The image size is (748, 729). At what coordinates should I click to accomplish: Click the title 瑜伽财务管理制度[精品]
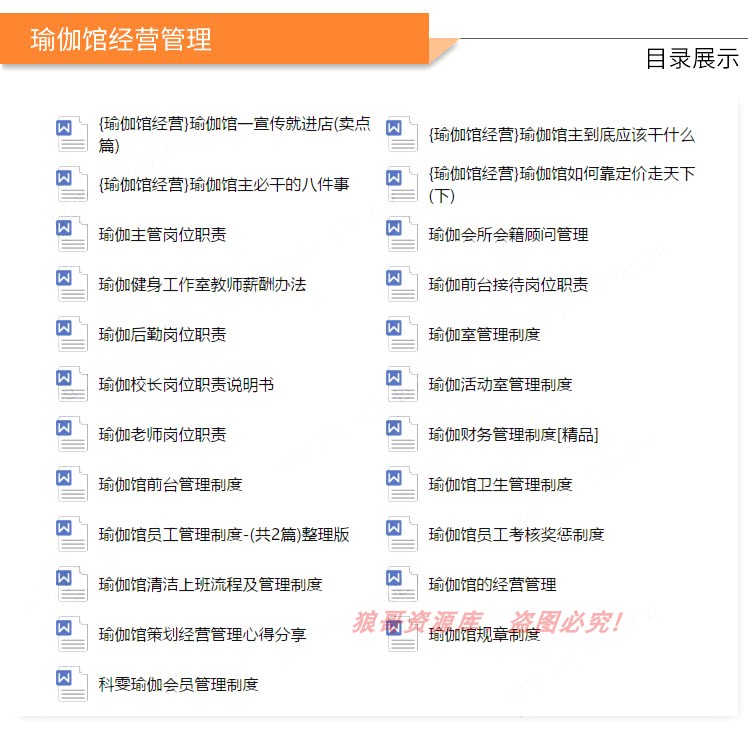coord(513,435)
